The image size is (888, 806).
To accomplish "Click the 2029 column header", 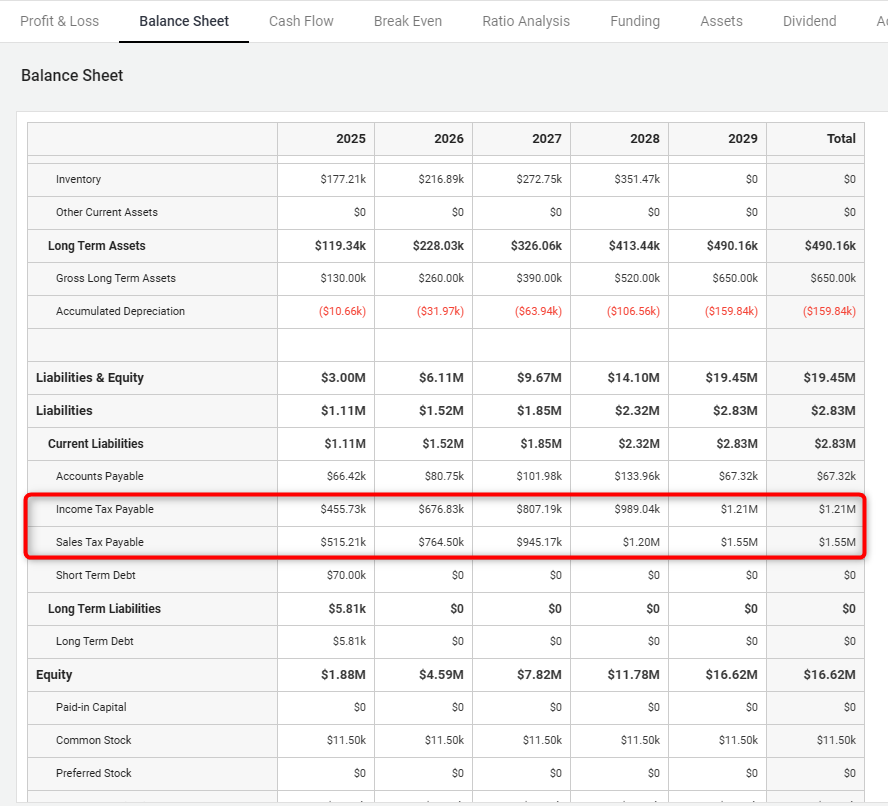I will point(743,139).
